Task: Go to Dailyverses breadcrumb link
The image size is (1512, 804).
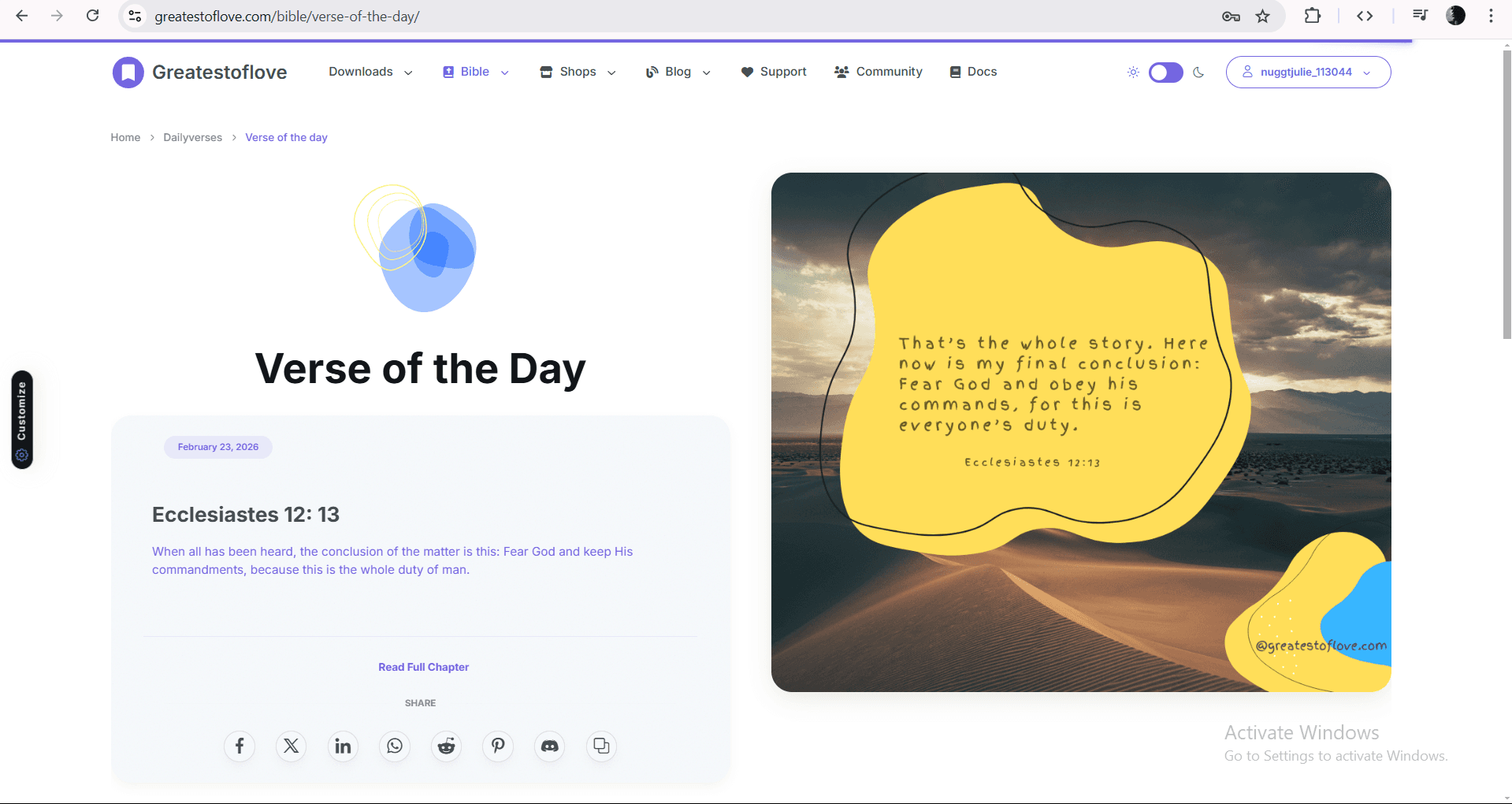Action: point(192,137)
